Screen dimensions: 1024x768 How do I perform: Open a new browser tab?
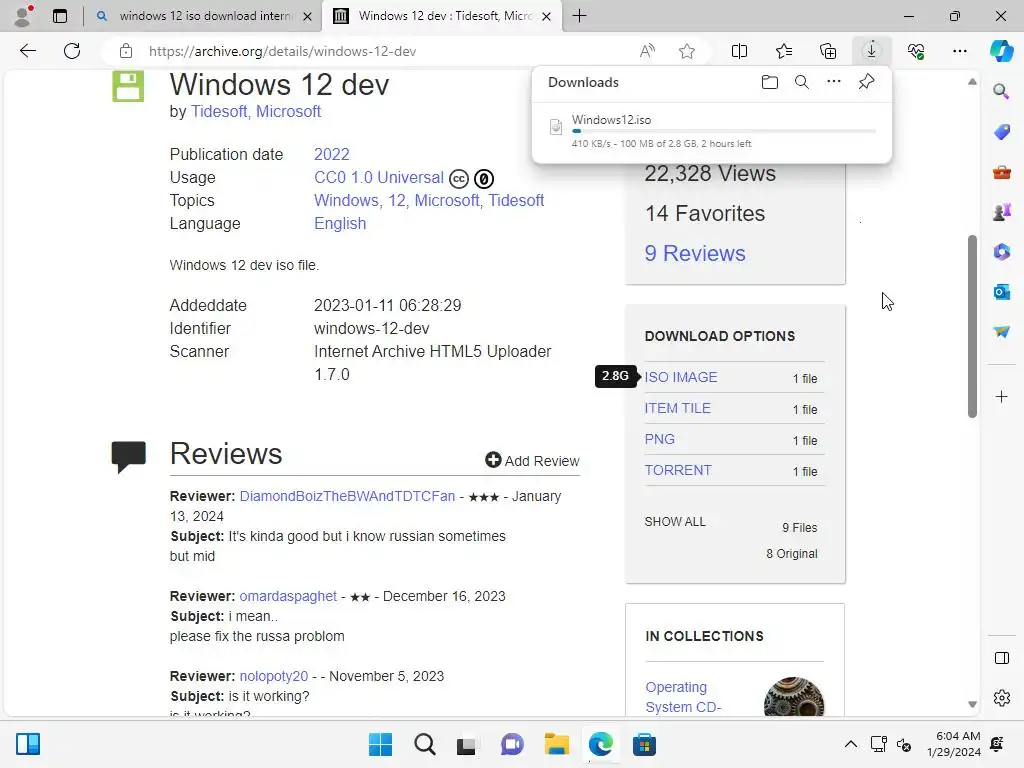579,16
